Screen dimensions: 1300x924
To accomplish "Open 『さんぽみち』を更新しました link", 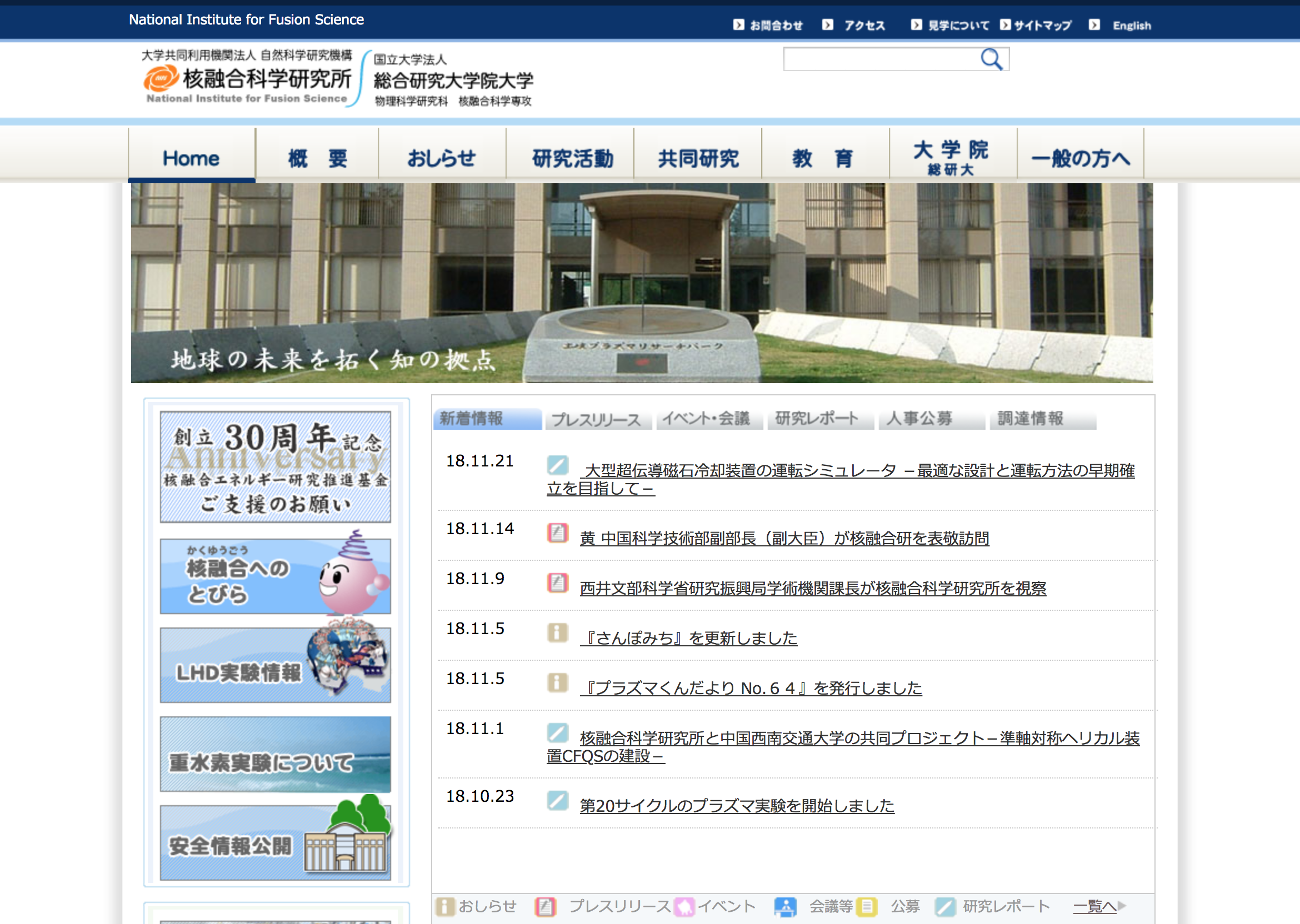I will [x=688, y=638].
